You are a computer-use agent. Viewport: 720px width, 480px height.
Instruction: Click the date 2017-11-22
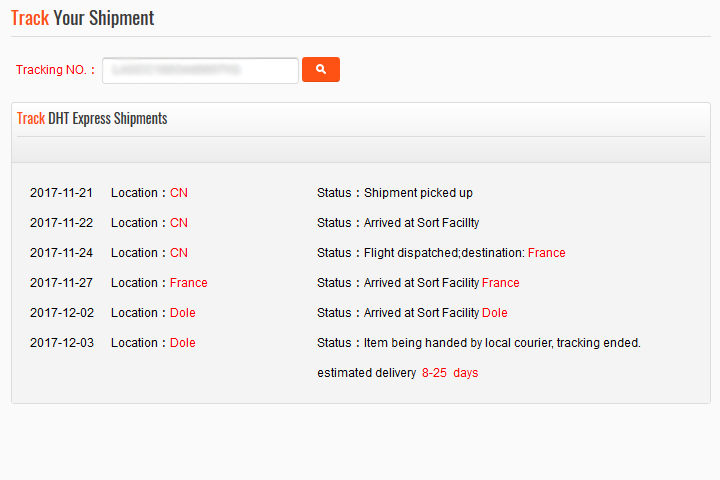point(62,223)
